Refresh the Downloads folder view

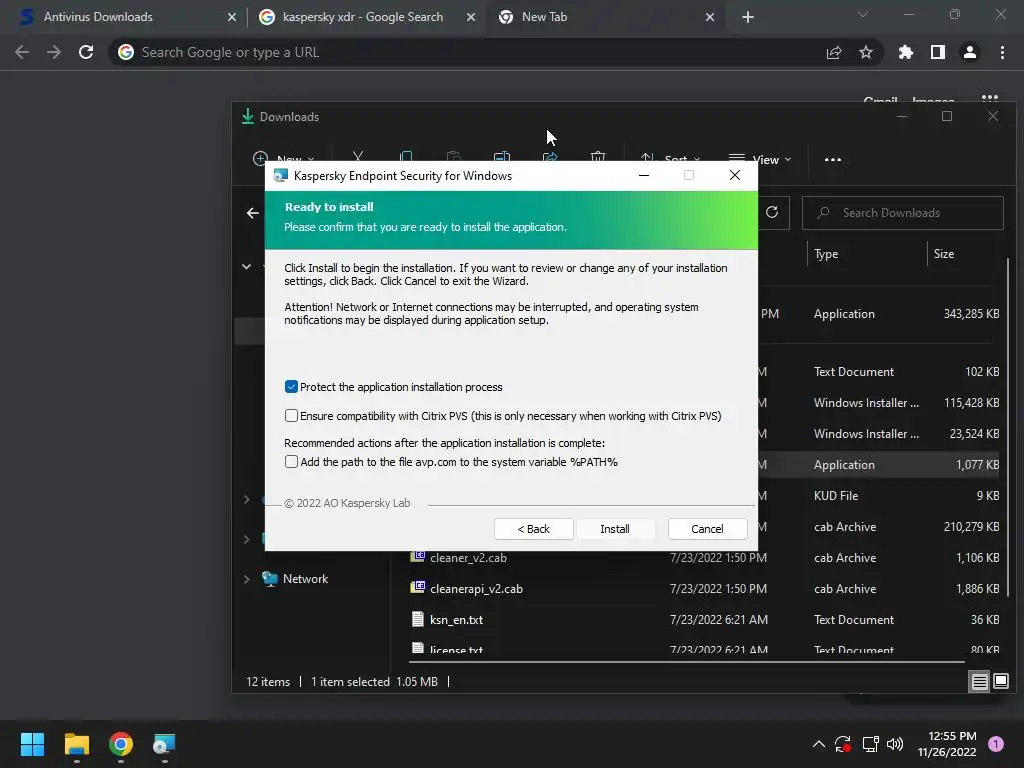coord(772,212)
